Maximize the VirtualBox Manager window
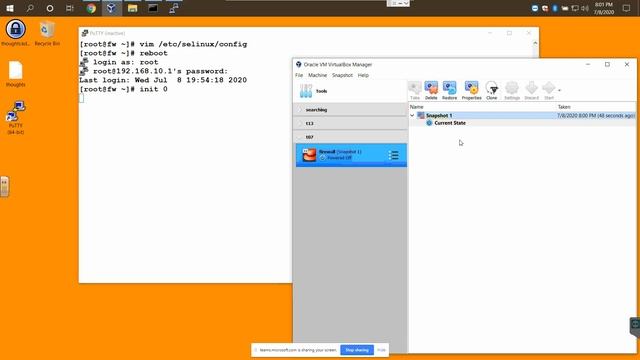The width and height of the screenshot is (640, 360). click(607, 64)
